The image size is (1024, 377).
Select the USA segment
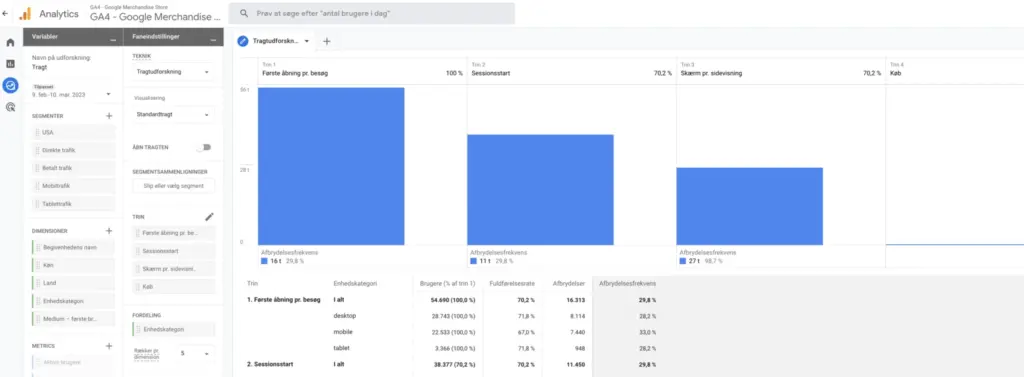pyautogui.click(x=73, y=132)
